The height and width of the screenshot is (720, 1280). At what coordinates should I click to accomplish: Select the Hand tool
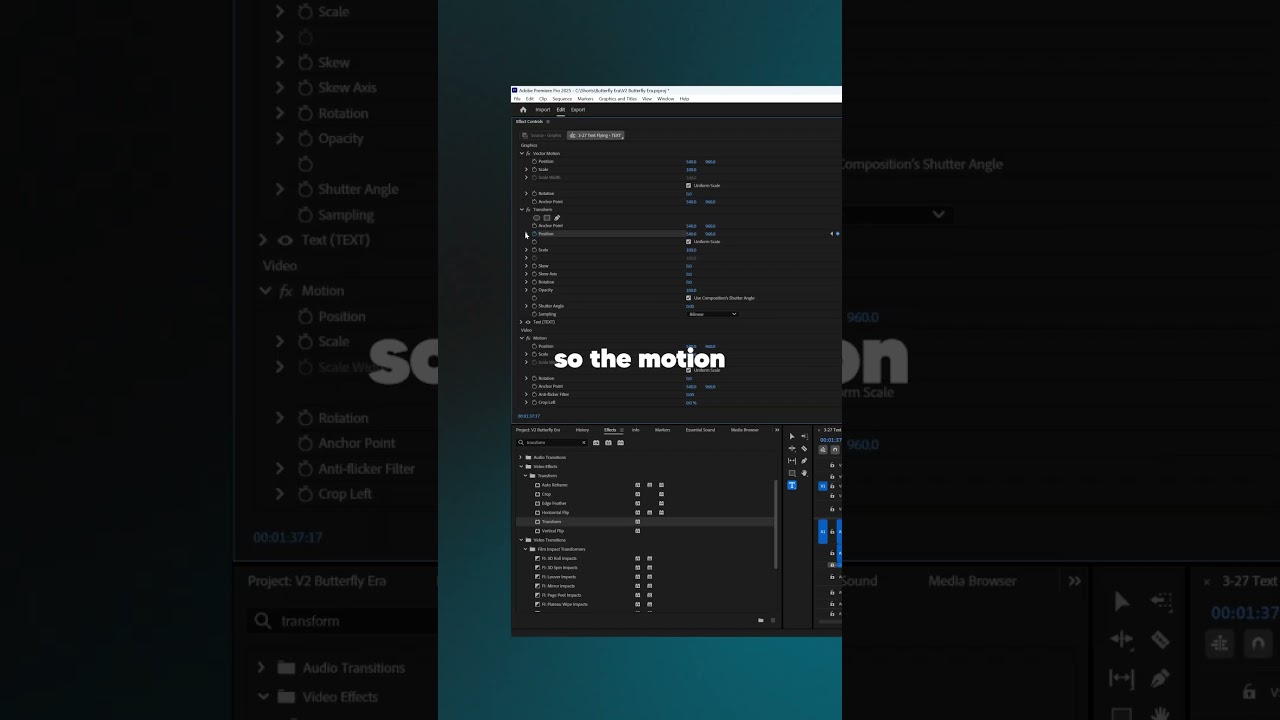804,473
